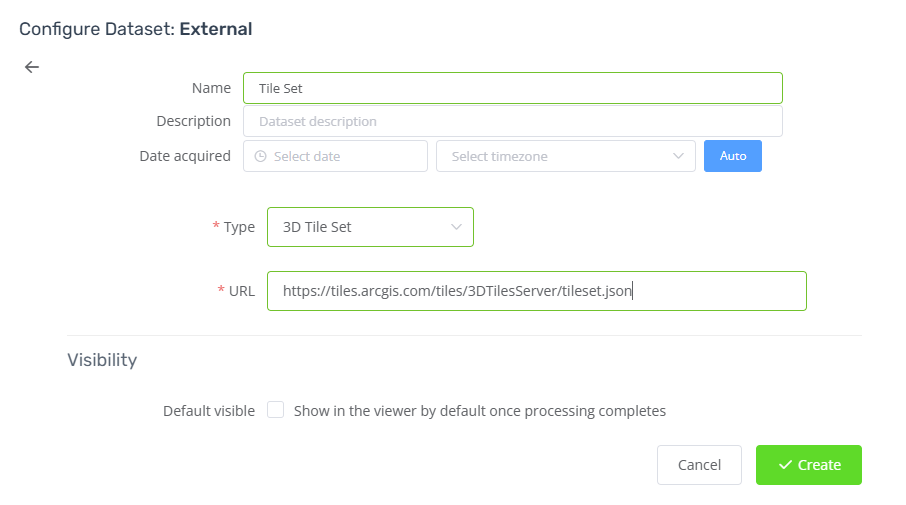Click the 'Show in the viewer by default' label
The width and height of the screenshot is (906, 505).
pos(480,411)
